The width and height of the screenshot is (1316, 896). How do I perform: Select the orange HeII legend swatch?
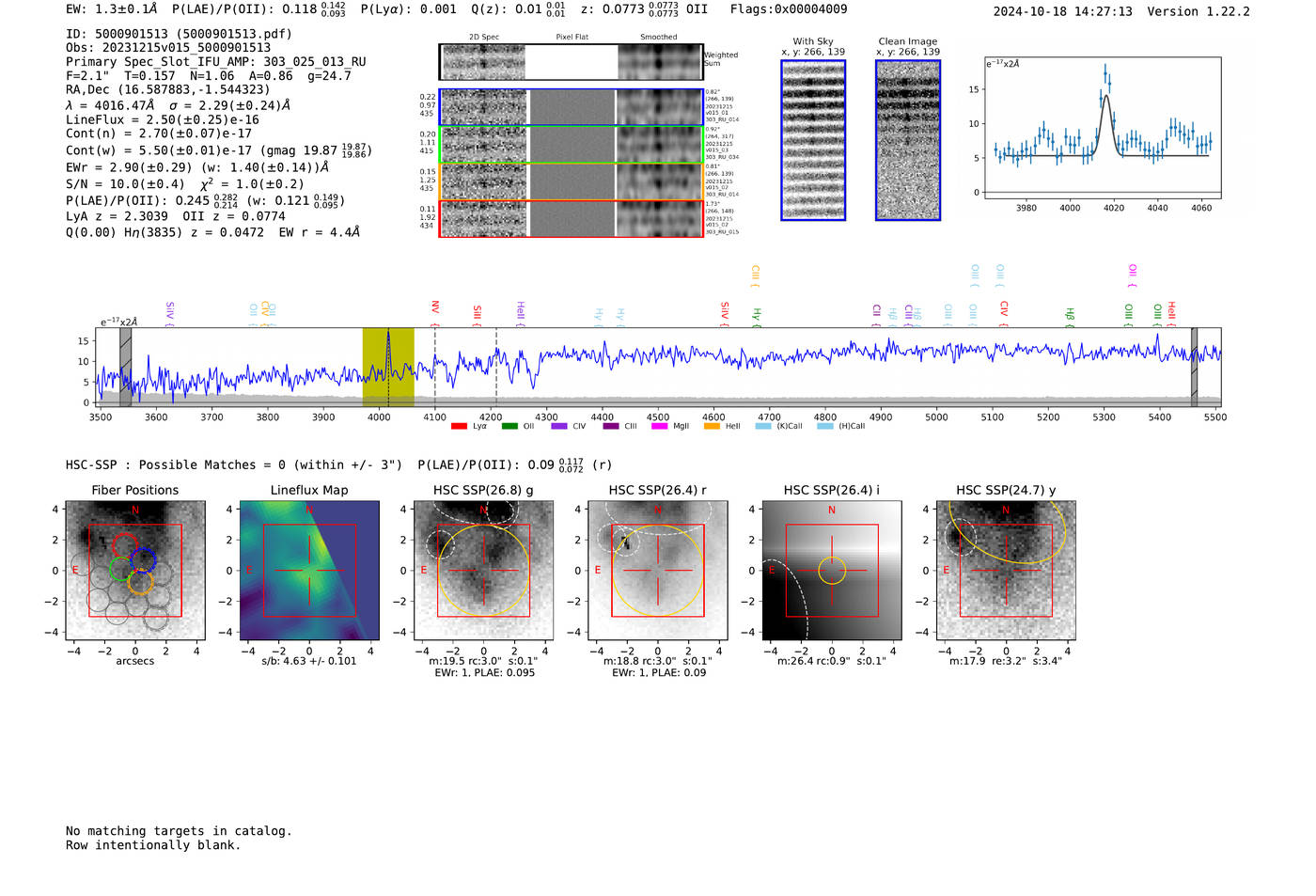click(712, 426)
